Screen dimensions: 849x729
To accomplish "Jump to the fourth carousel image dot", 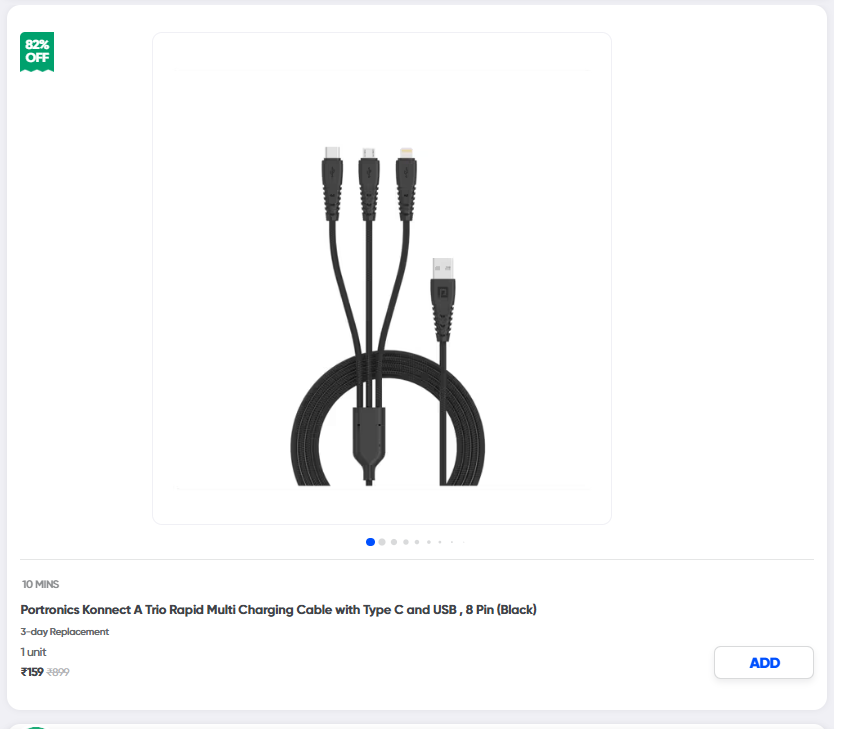I will (406, 542).
